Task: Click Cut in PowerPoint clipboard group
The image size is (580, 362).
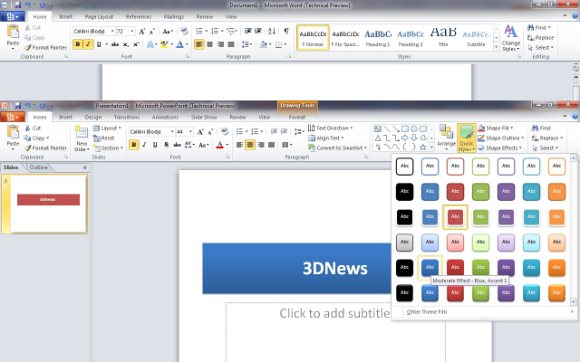Action: [33, 128]
